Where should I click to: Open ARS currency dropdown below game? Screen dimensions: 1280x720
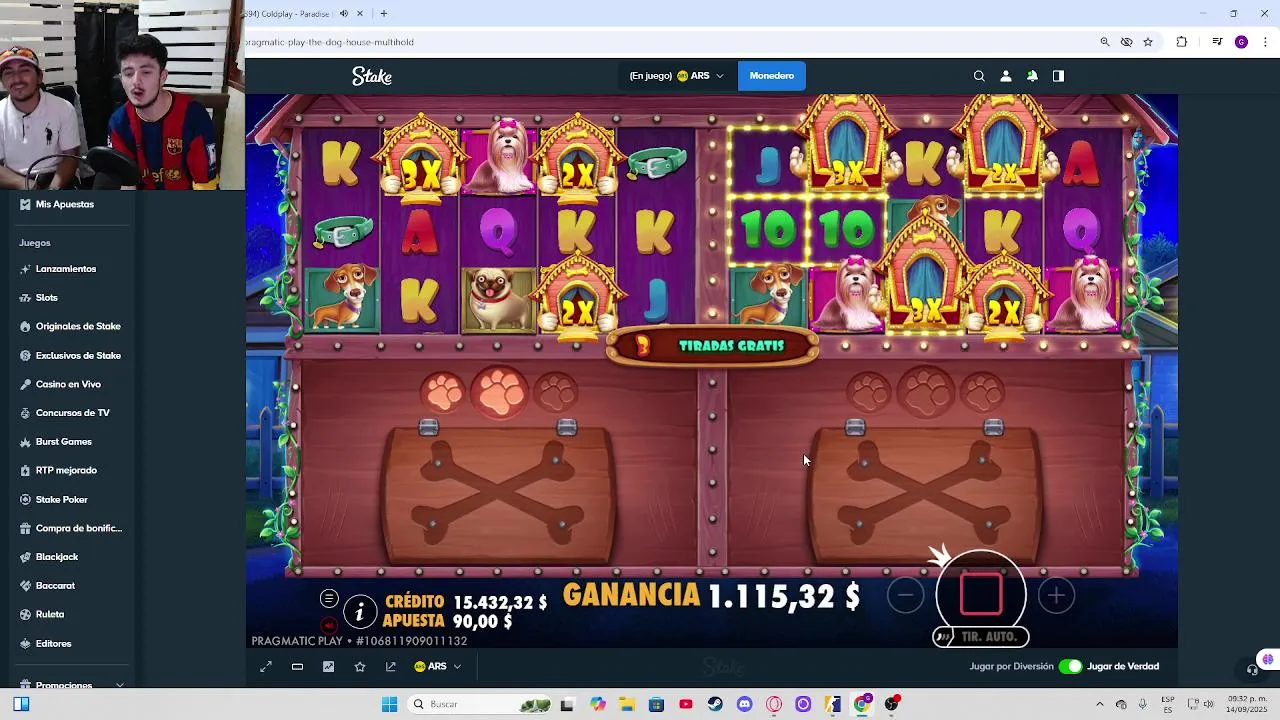click(x=437, y=667)
